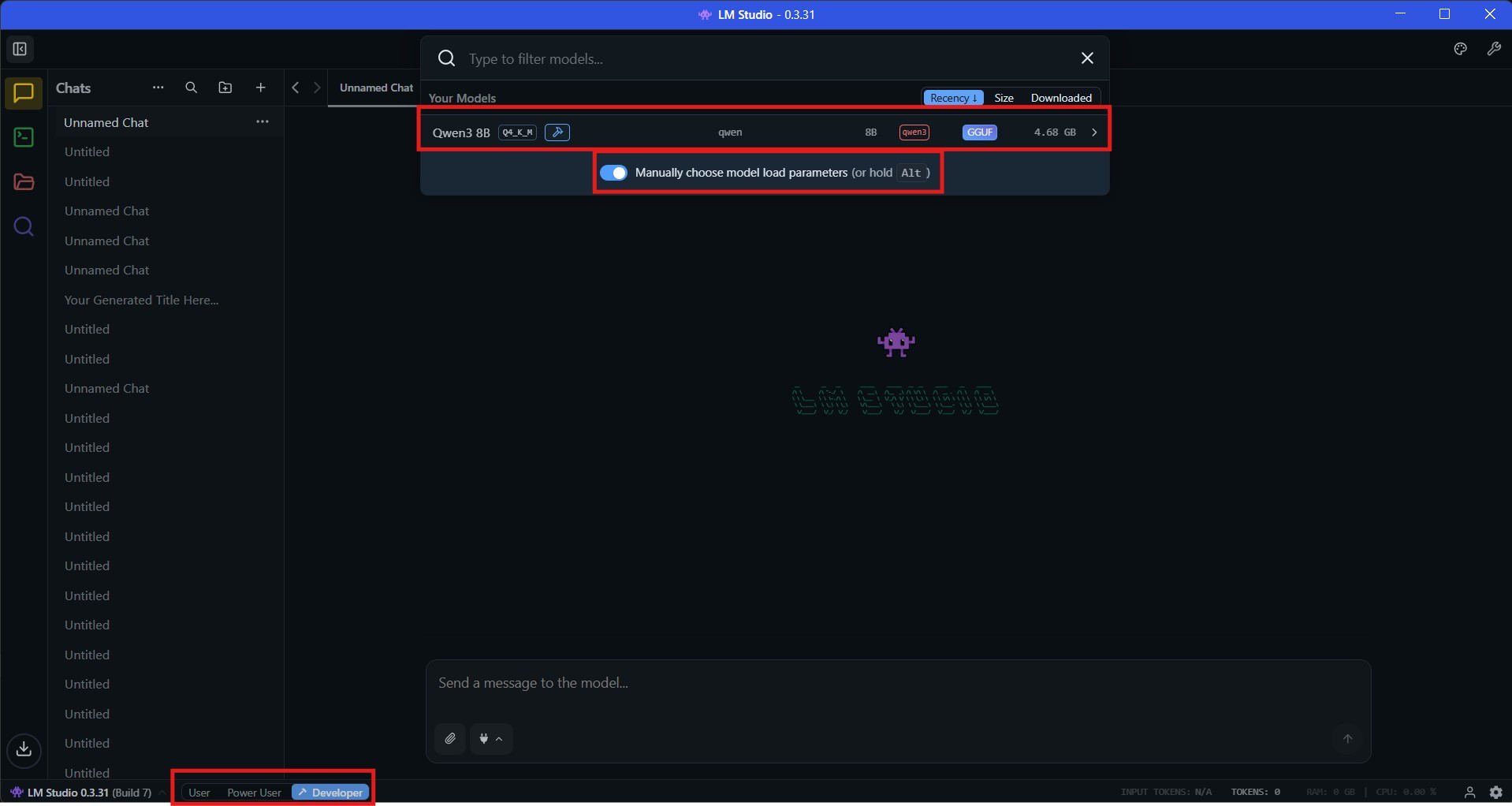Open the Downloads icon at sidebar bottom
Image resolution: width=1512 pixels, height=806 pixels.
click(x=23, y=750)
